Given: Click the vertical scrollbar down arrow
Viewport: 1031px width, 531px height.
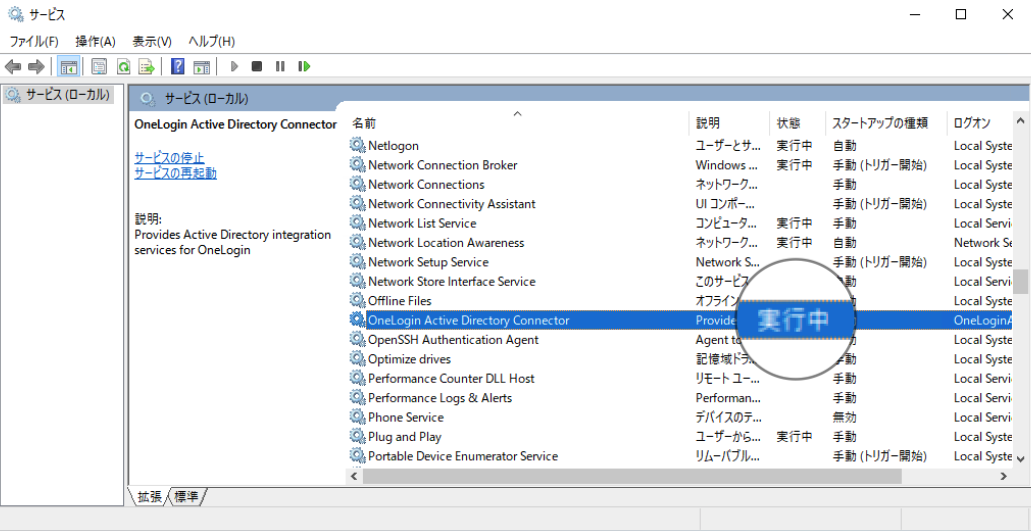Looking at the screenshot, I should point(1020,458).
